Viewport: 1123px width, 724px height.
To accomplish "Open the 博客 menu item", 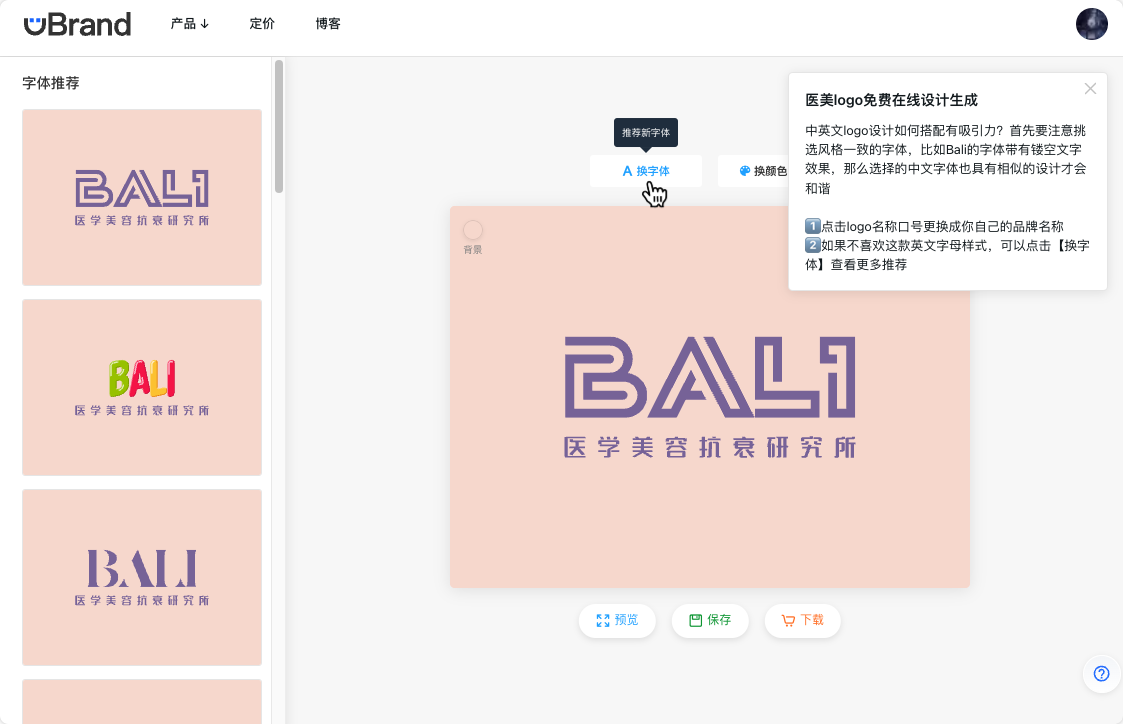I will 328,23.
